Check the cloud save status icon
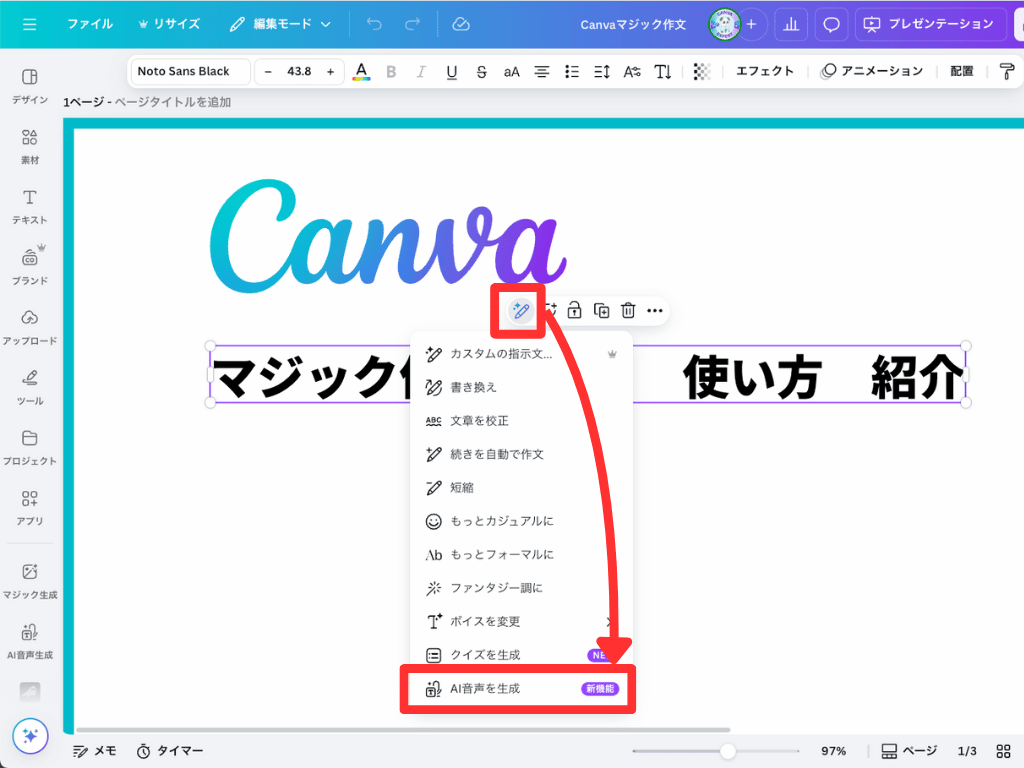1024x768 pixels. tap(461, 24)
